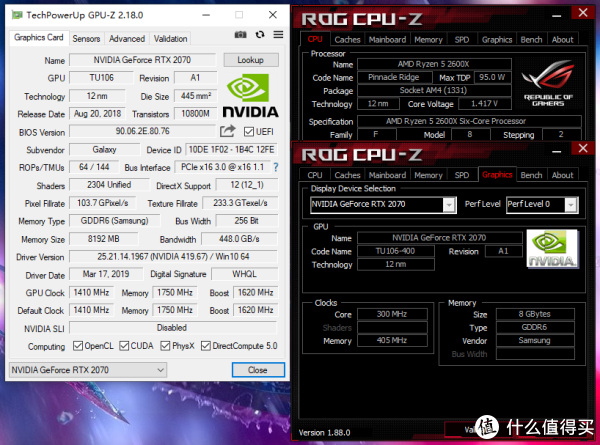Click the Subvendor Galaxy field
The width and height of the screenshot is (600, 445).
[x=104, y=150]
